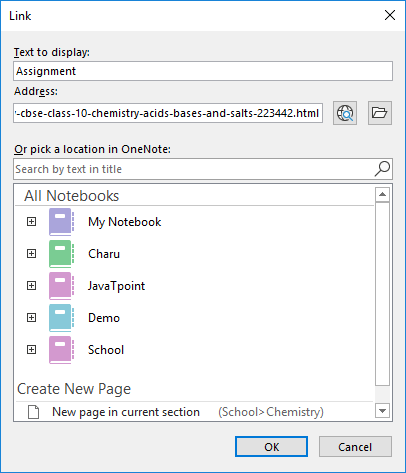Click the search magnifier icon in title search
This screenshot has height=473, width=406.
(382, 169)
